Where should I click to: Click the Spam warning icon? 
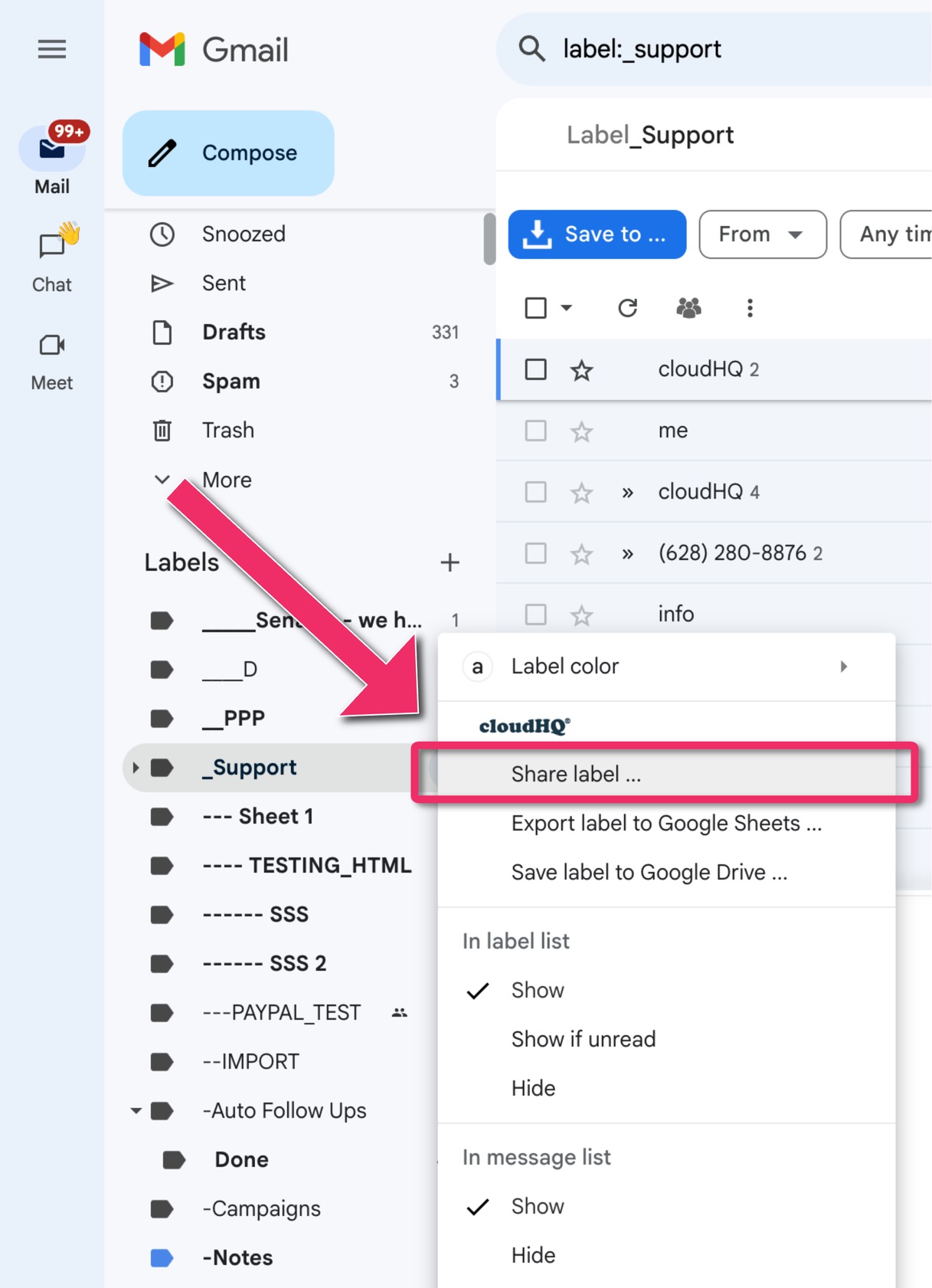coord(162,382)
